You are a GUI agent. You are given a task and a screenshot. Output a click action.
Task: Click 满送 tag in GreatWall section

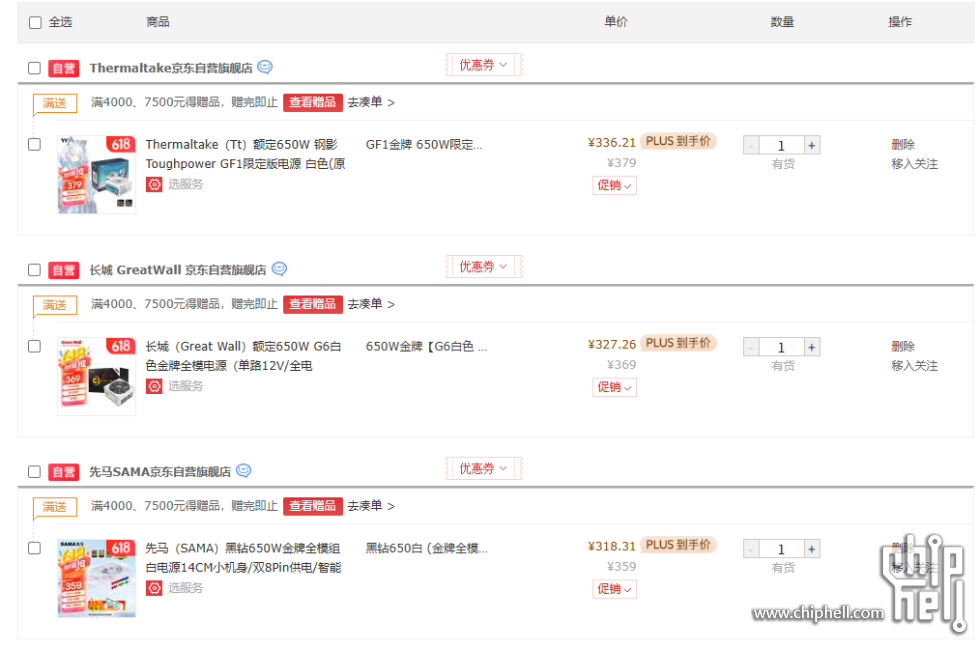pos(55,305)
